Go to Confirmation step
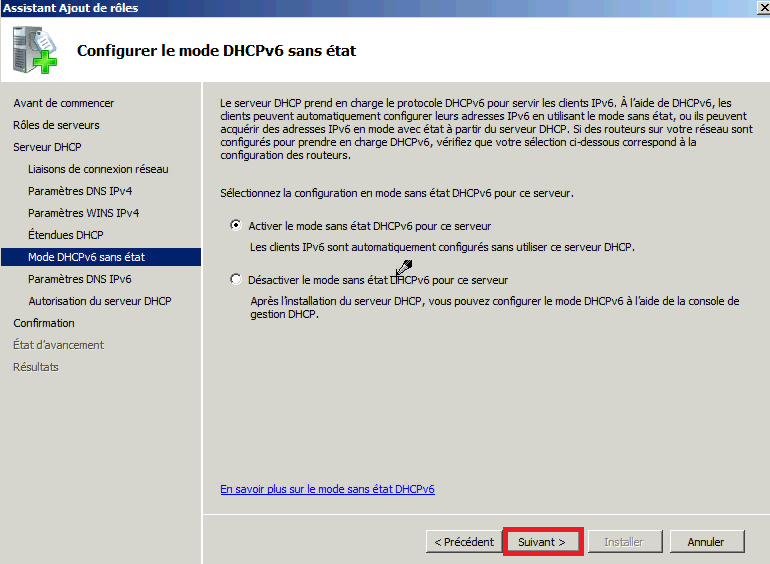This screenshot has width=770, height=564. [44, 323]
